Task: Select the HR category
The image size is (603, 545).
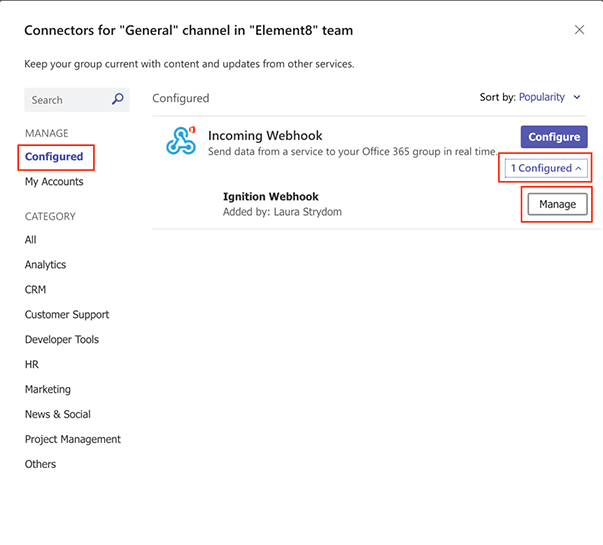Action: click(x=32, y=364)
